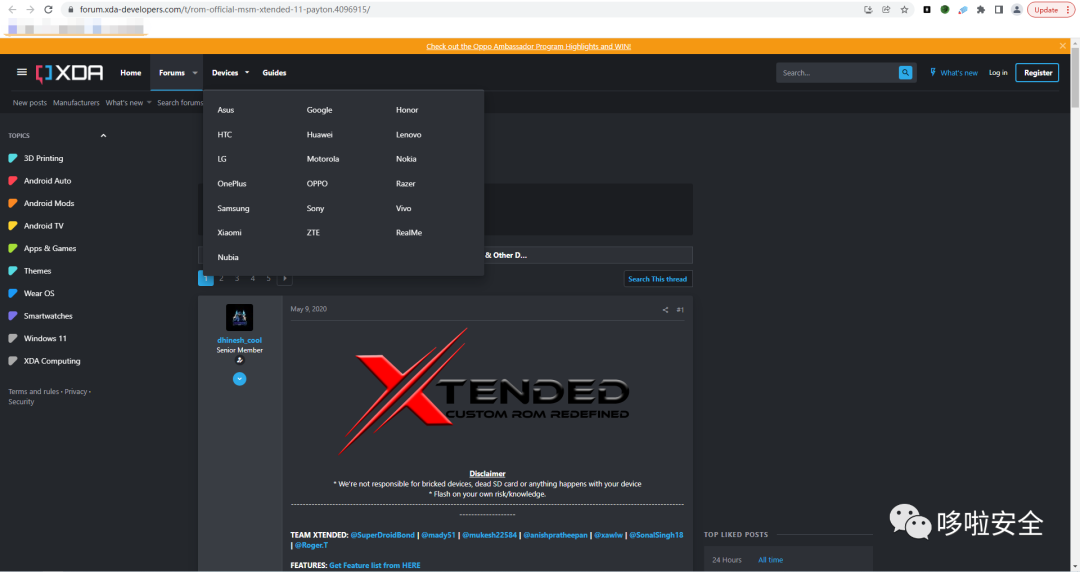Go back with the browser back arrow
The width and height of the screenshot is (1080, 572).
(12, 10)
